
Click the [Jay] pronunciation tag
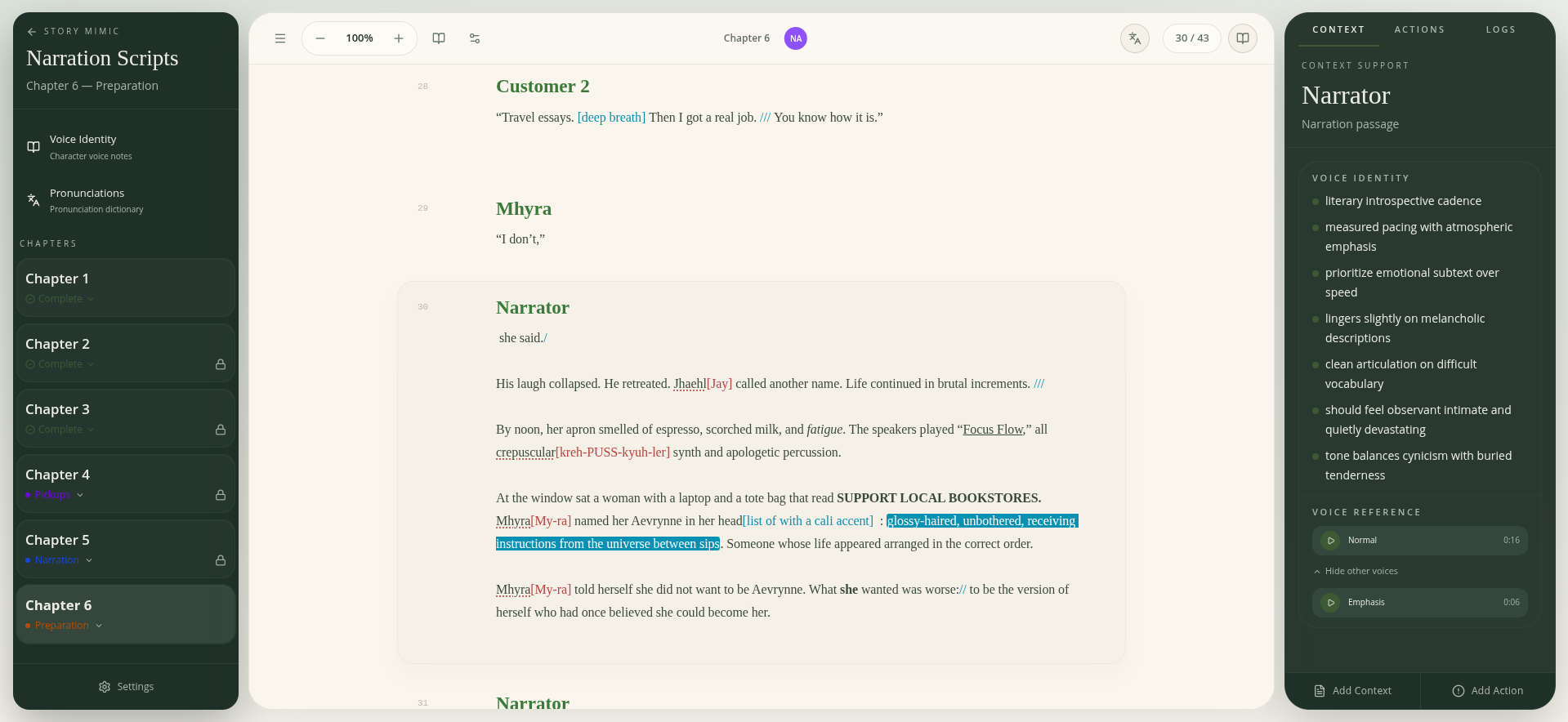pyautogui.click(x=719, y=384)
